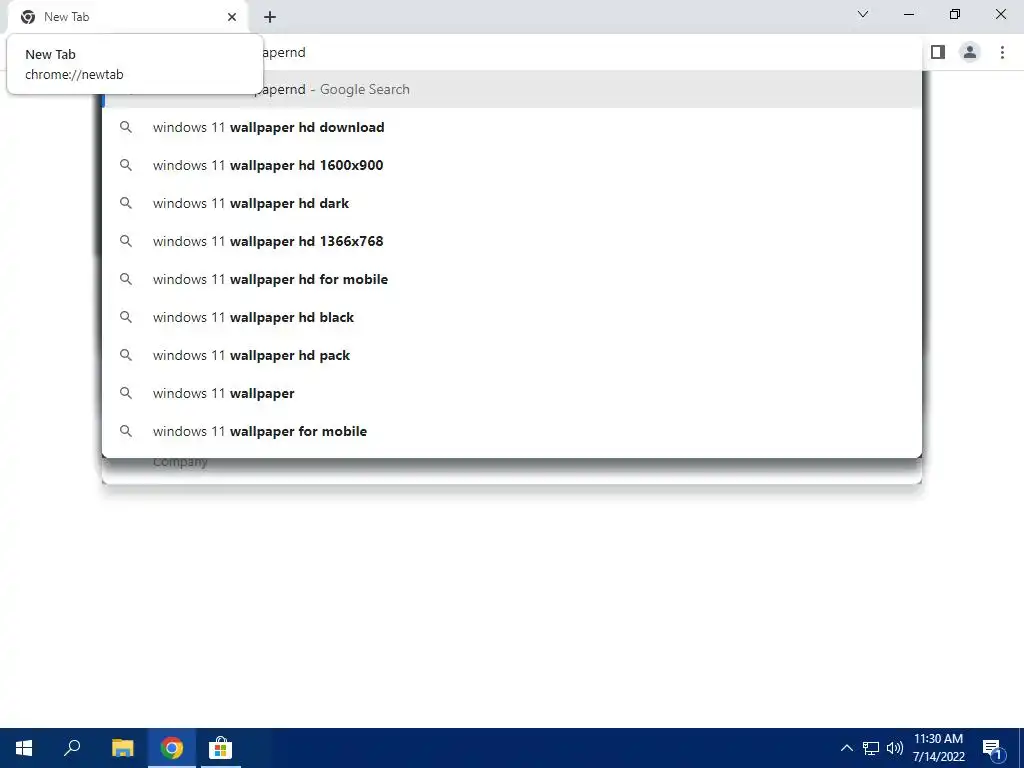Viewport: 1024px width, 768px height.
Task: Click search icon beside 'wallpaper hd download'
Action: pyautogui.click(x=125, y=127)
